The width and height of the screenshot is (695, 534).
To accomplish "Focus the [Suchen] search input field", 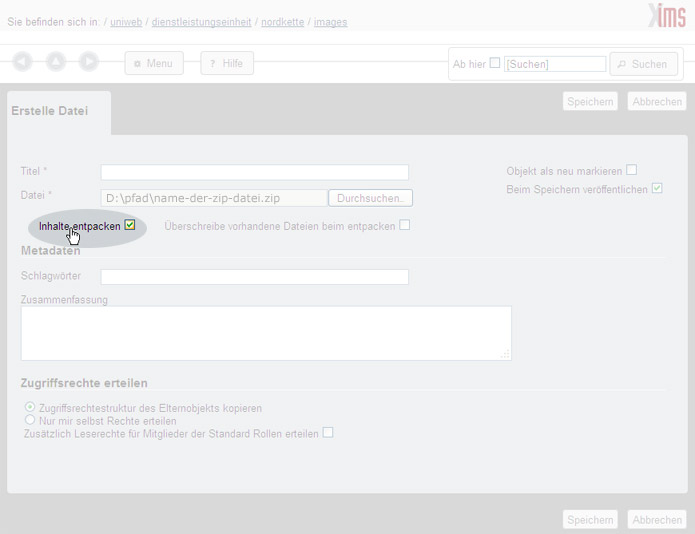I will (555, 64).
